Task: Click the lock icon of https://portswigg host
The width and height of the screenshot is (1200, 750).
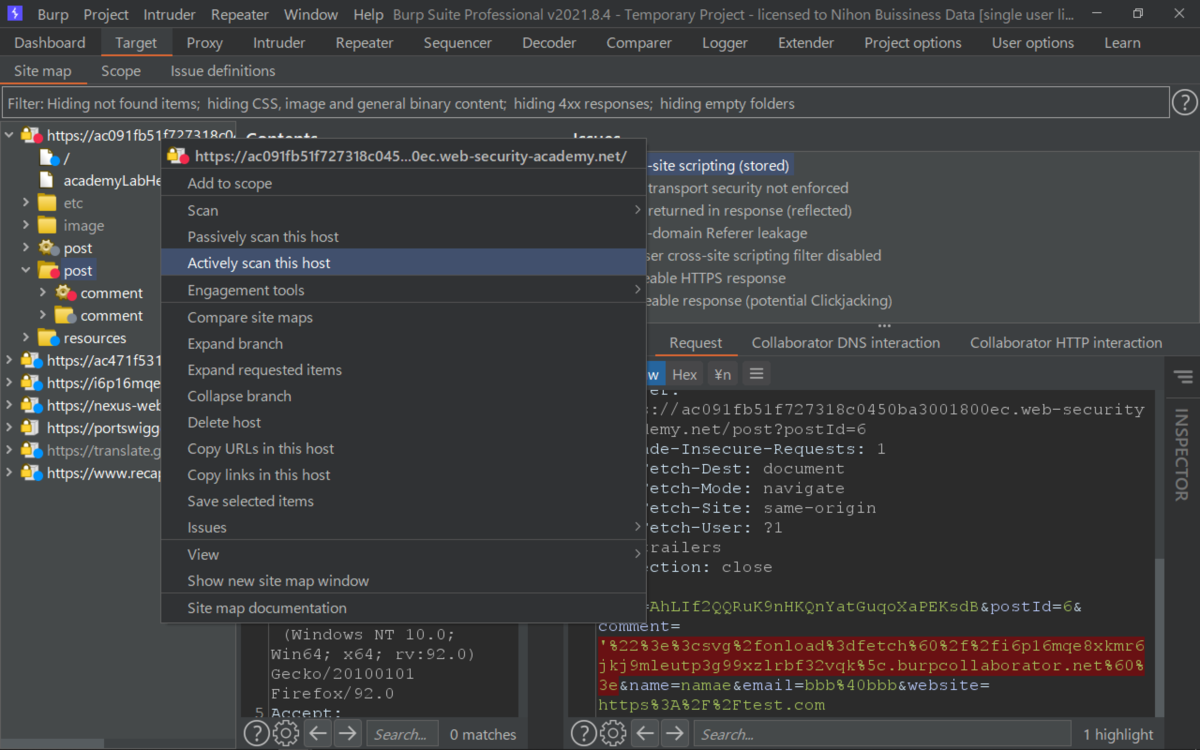Action: pyautogui.click(x=31, y=428)
